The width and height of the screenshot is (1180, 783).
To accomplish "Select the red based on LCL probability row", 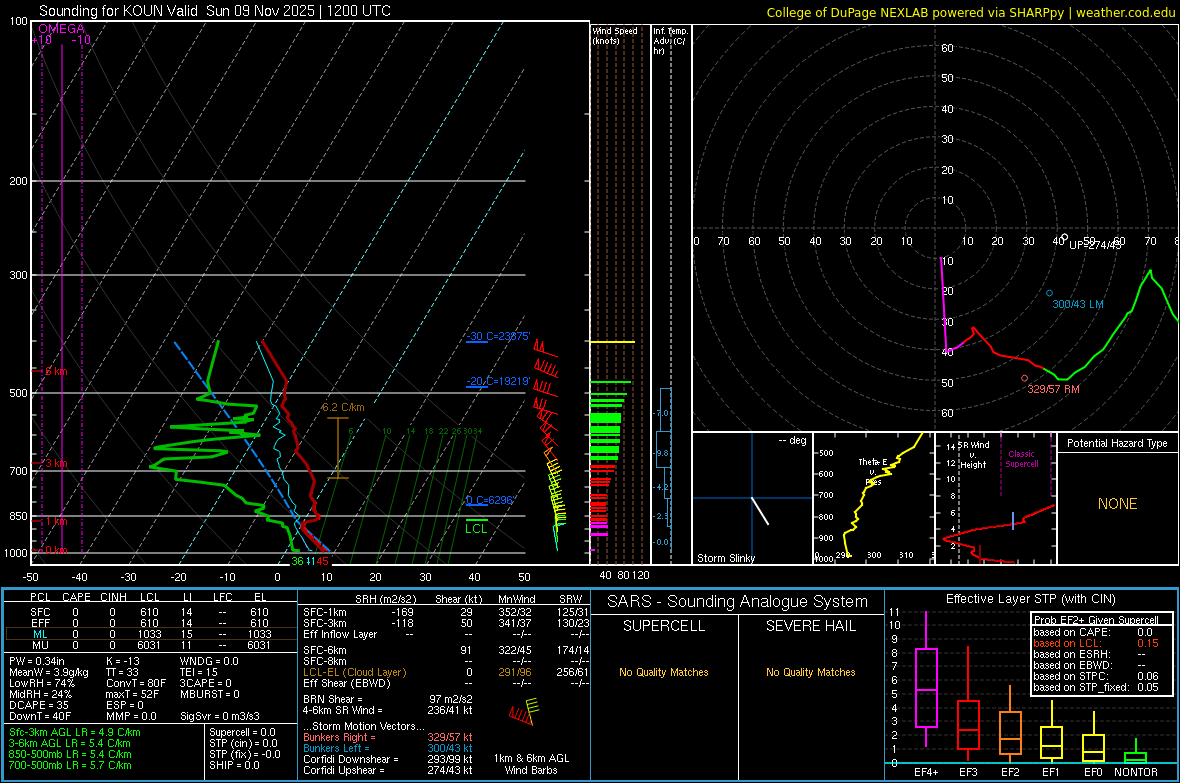I will pyautogui.click(x=1096, y=643).
